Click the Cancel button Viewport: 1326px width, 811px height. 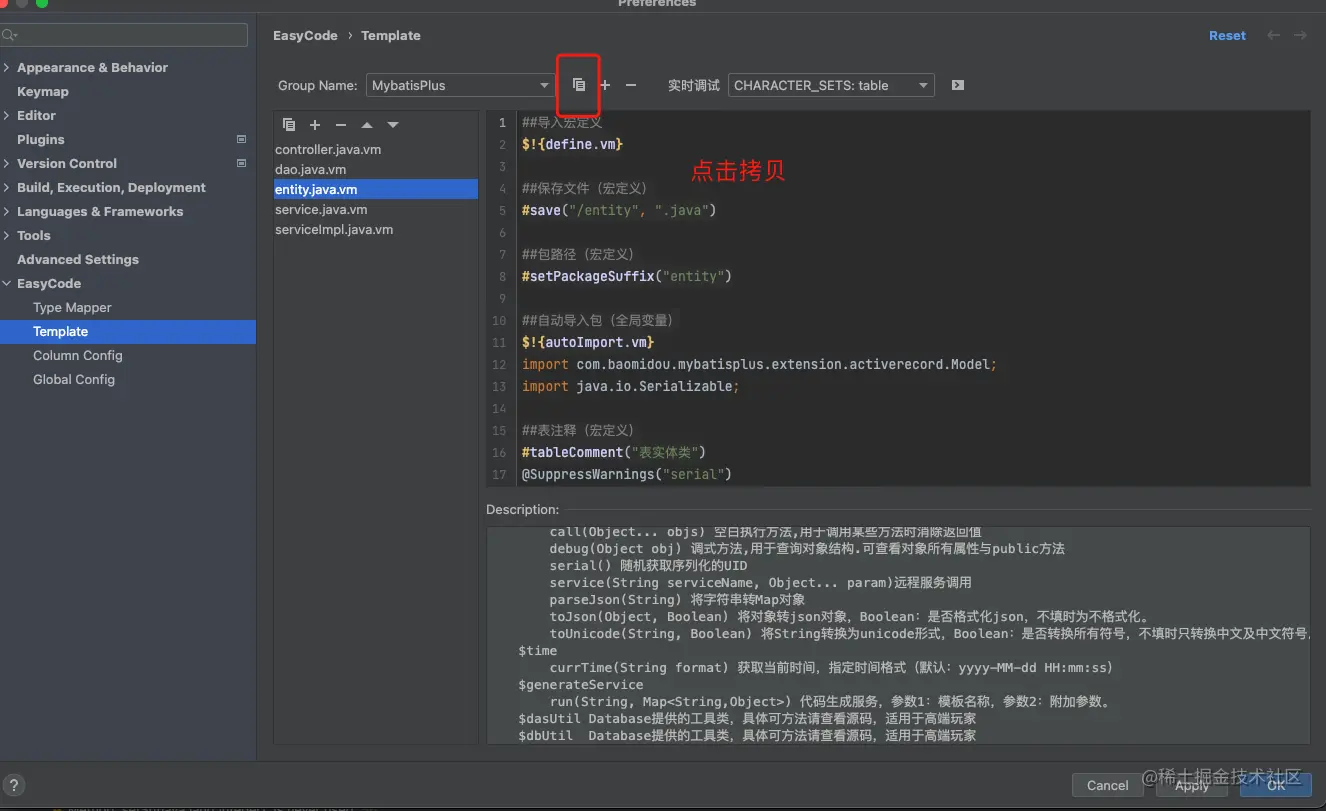[x=1107, y=785]
